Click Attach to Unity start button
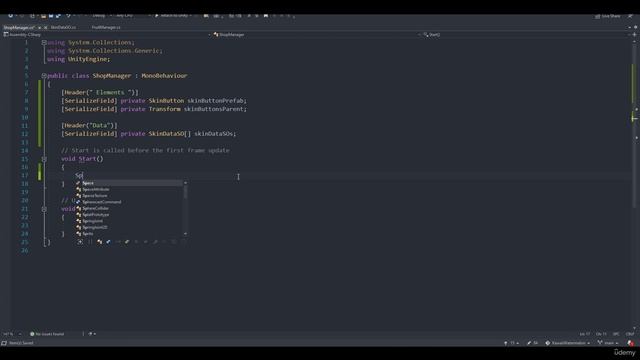 (x=173, y=16)
